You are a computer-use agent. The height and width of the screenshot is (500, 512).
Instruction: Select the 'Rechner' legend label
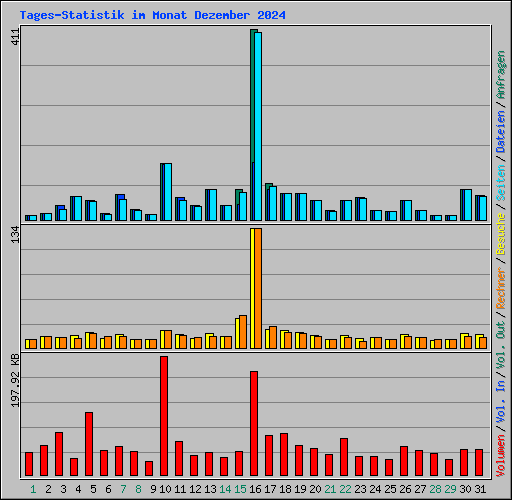tap(501, 288)
